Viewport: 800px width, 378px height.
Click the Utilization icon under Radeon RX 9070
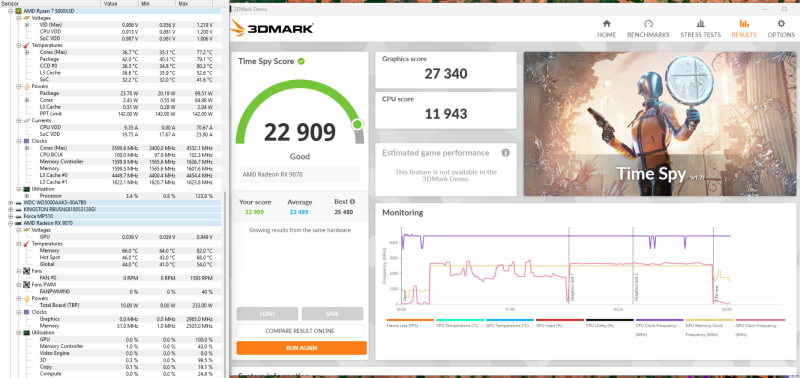(26, 333)
